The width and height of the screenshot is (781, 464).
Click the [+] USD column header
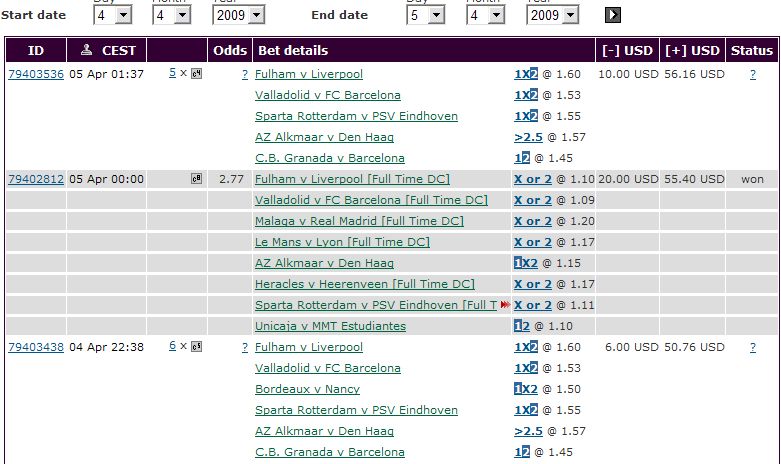click(692, 50)
